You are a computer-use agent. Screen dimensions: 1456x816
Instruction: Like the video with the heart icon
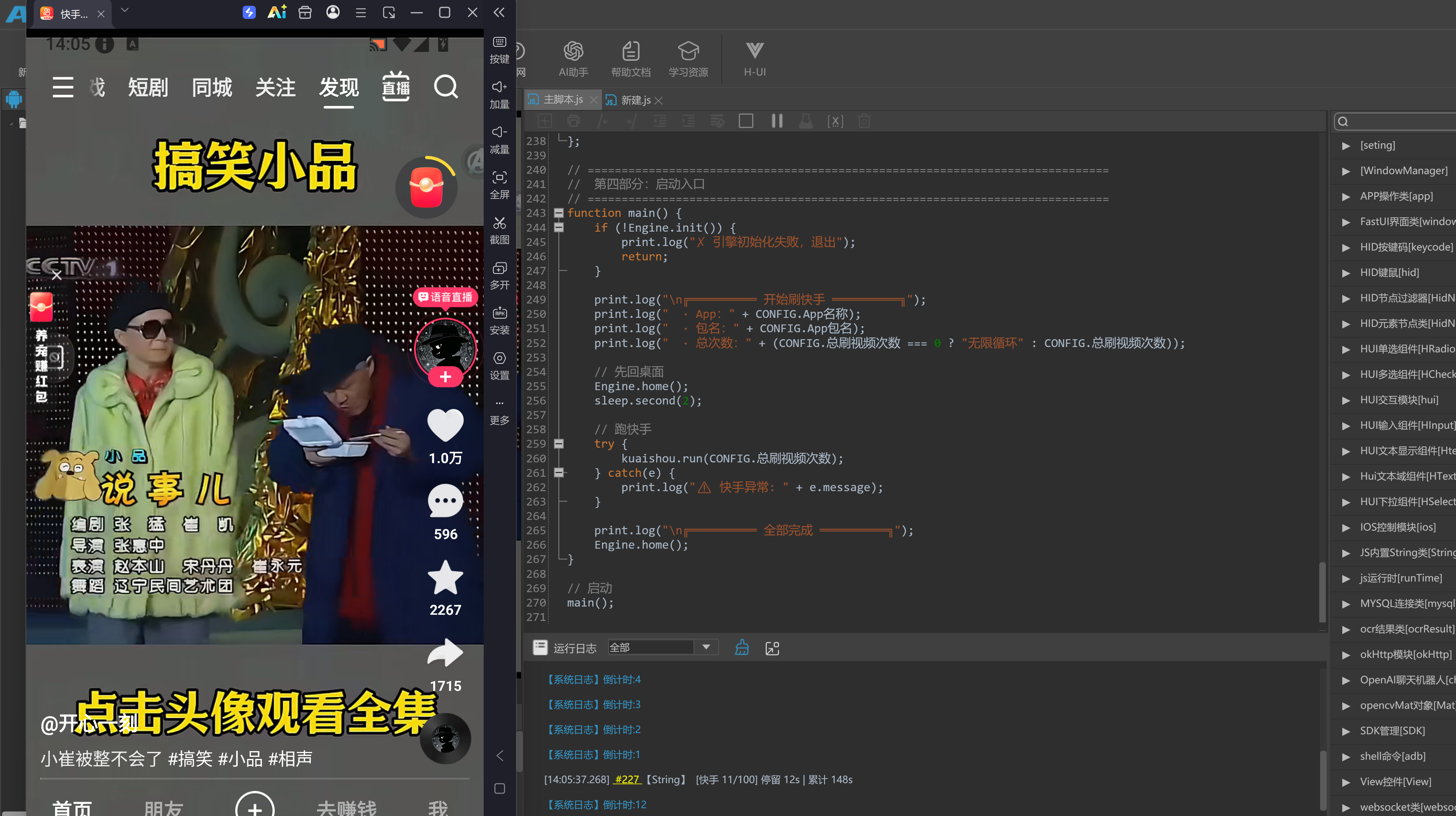(446, 425)
